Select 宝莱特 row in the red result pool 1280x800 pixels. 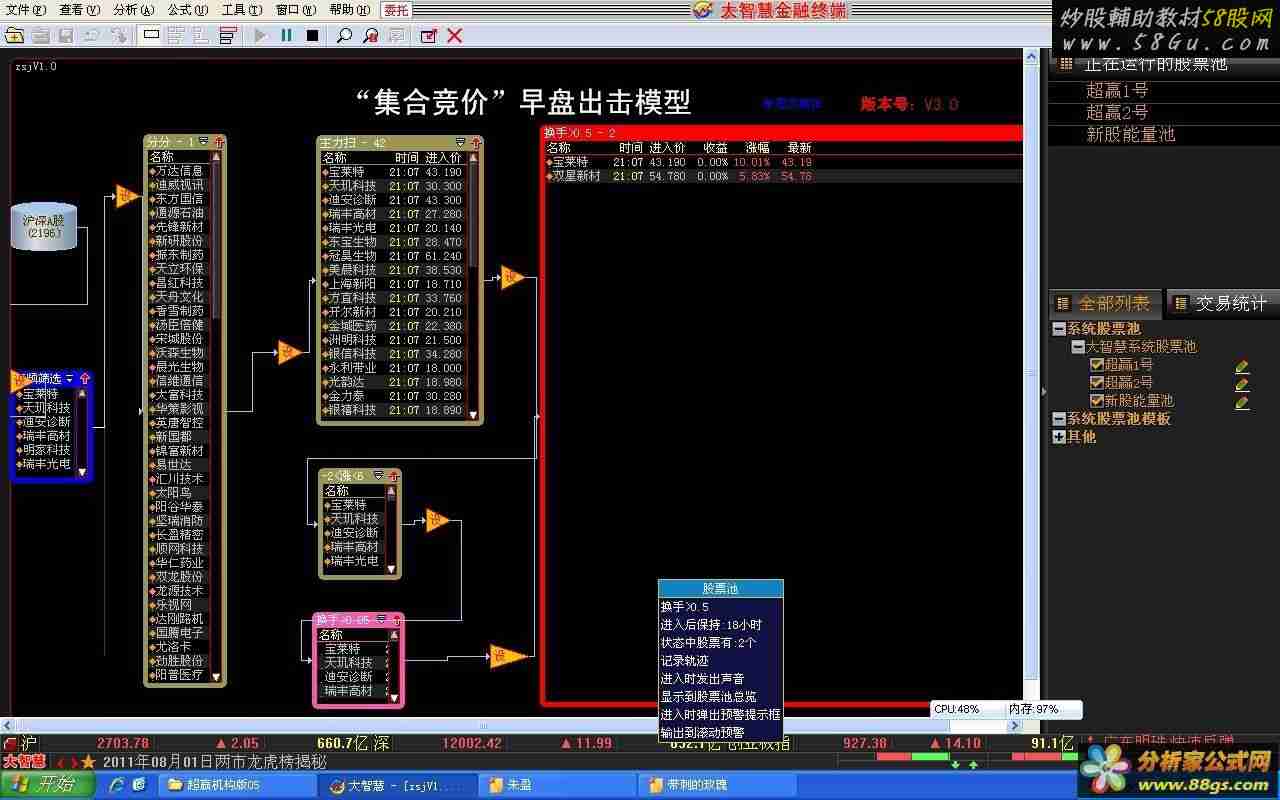[783, 162]
